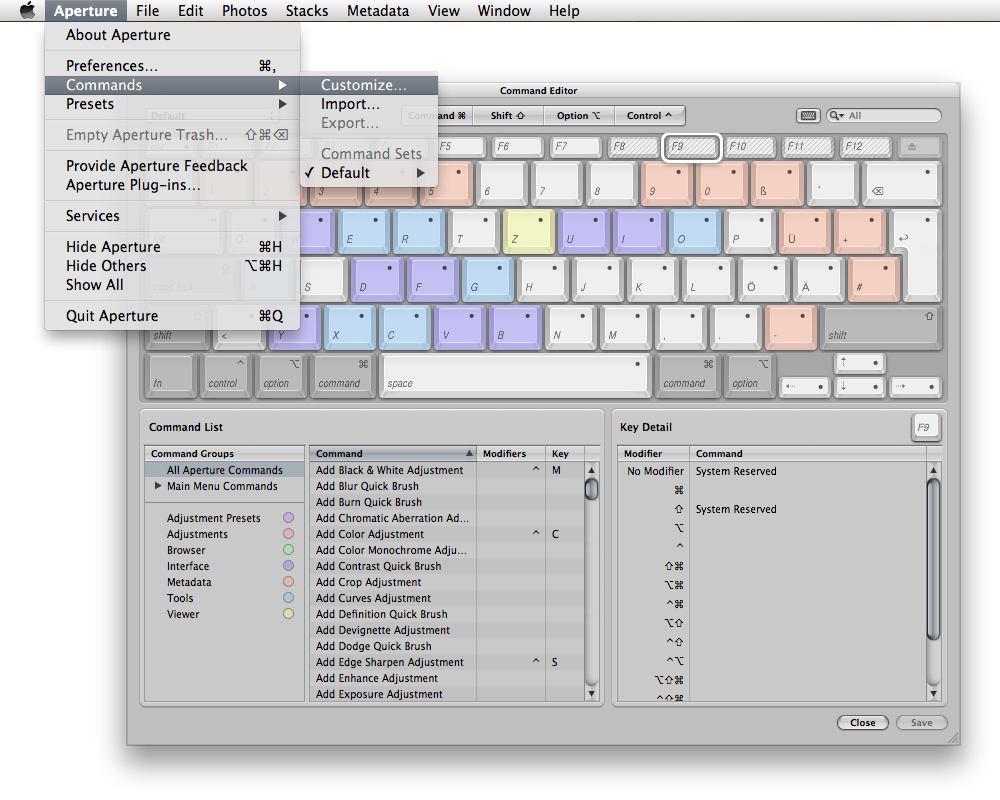Click the backspace key on virtual keyboard

(902, 183)
